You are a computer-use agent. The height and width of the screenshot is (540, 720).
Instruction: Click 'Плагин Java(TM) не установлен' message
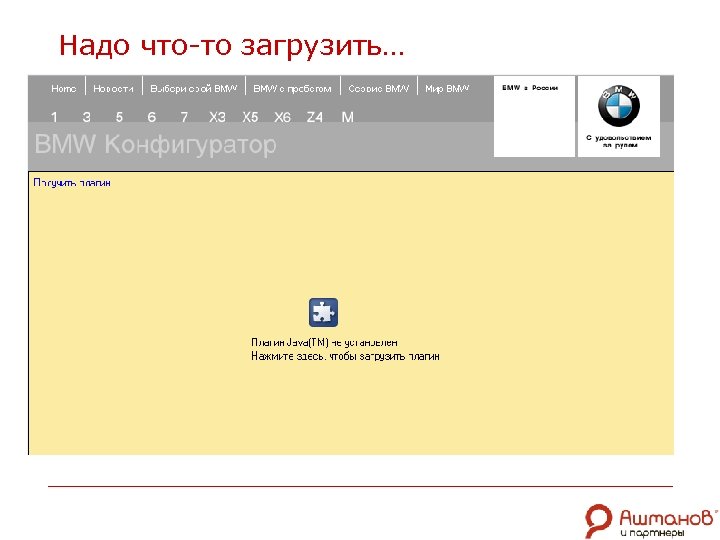tap(324, 343)
